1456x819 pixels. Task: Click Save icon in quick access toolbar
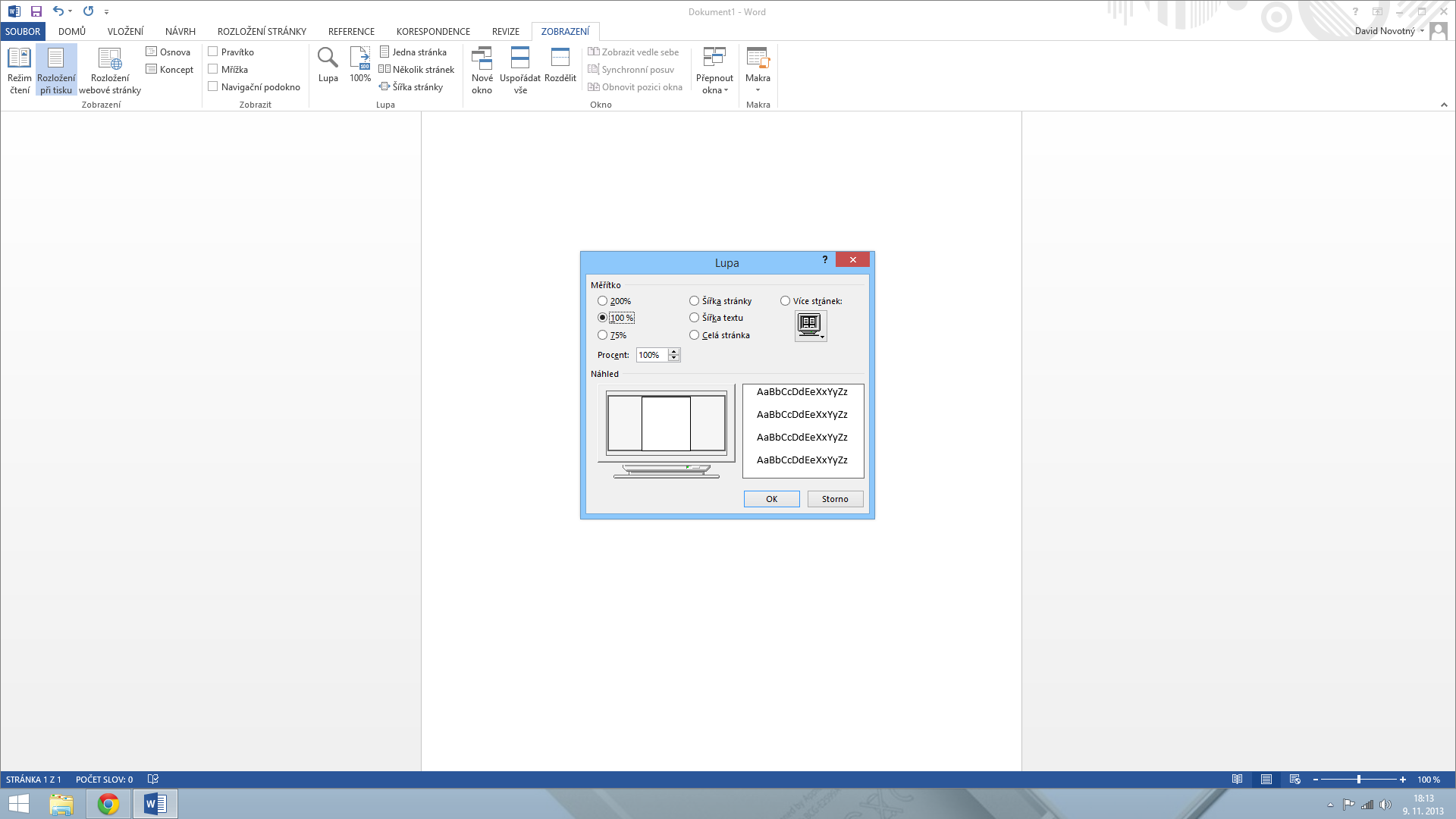36,11
